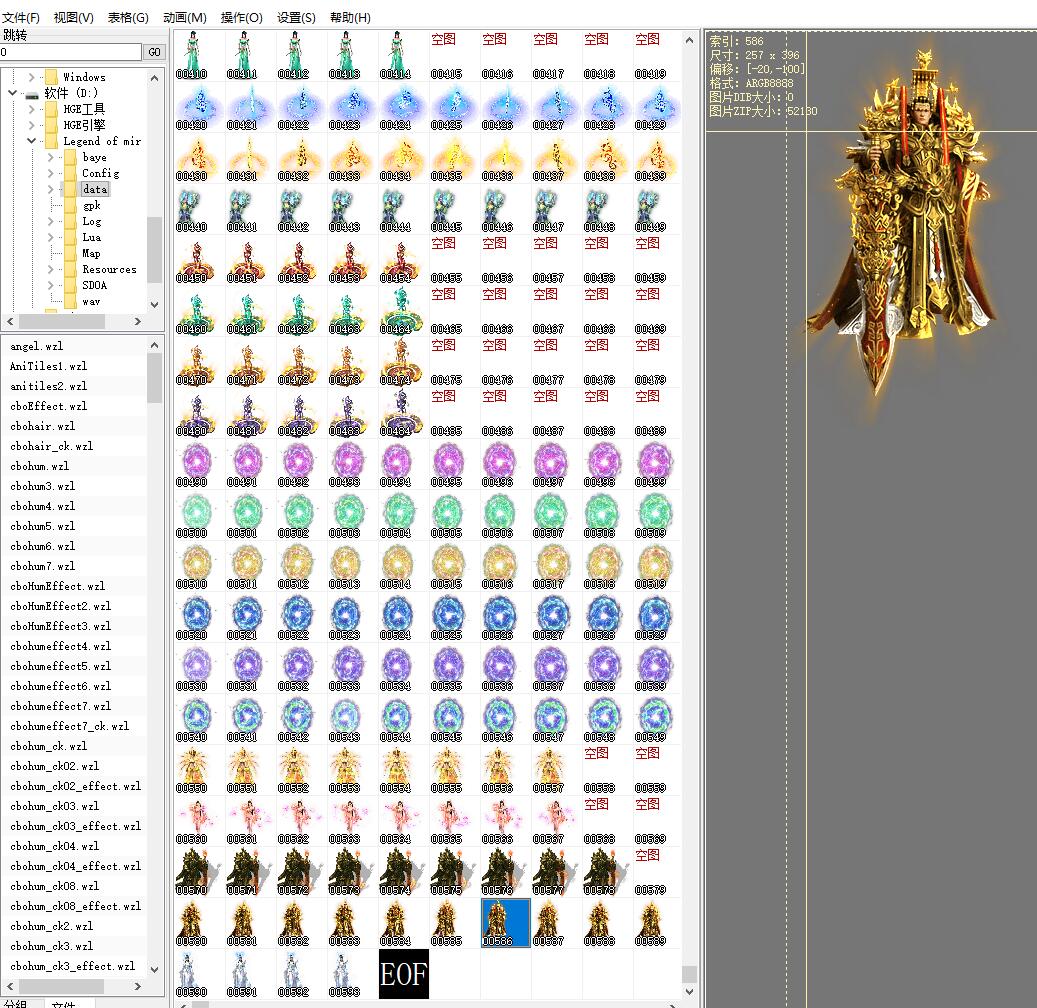The width and height of the screenshot is (1037, 1008).
Task: Select the gpk folder in tree
Action: [91, 205]
